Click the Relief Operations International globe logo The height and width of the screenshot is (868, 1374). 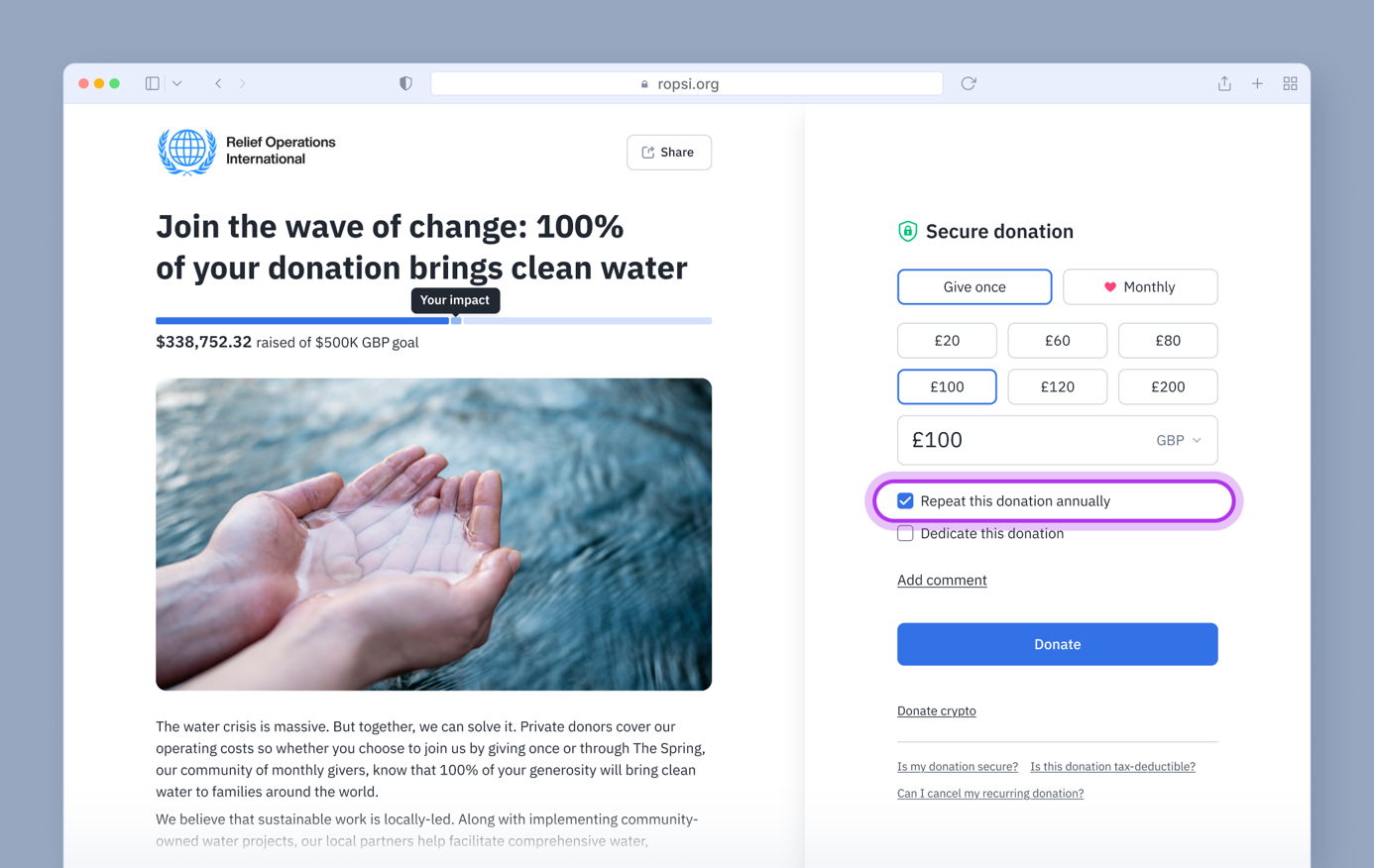[x=187, y=152]
